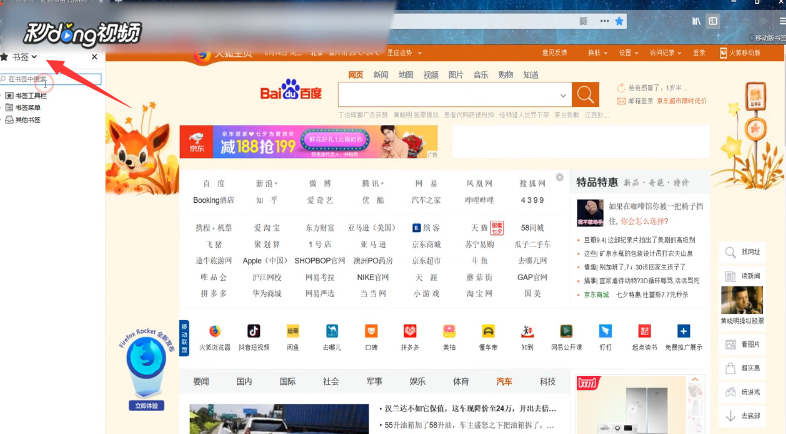Open the Firefox Library icon
The image size is (786, 434).
696,21
